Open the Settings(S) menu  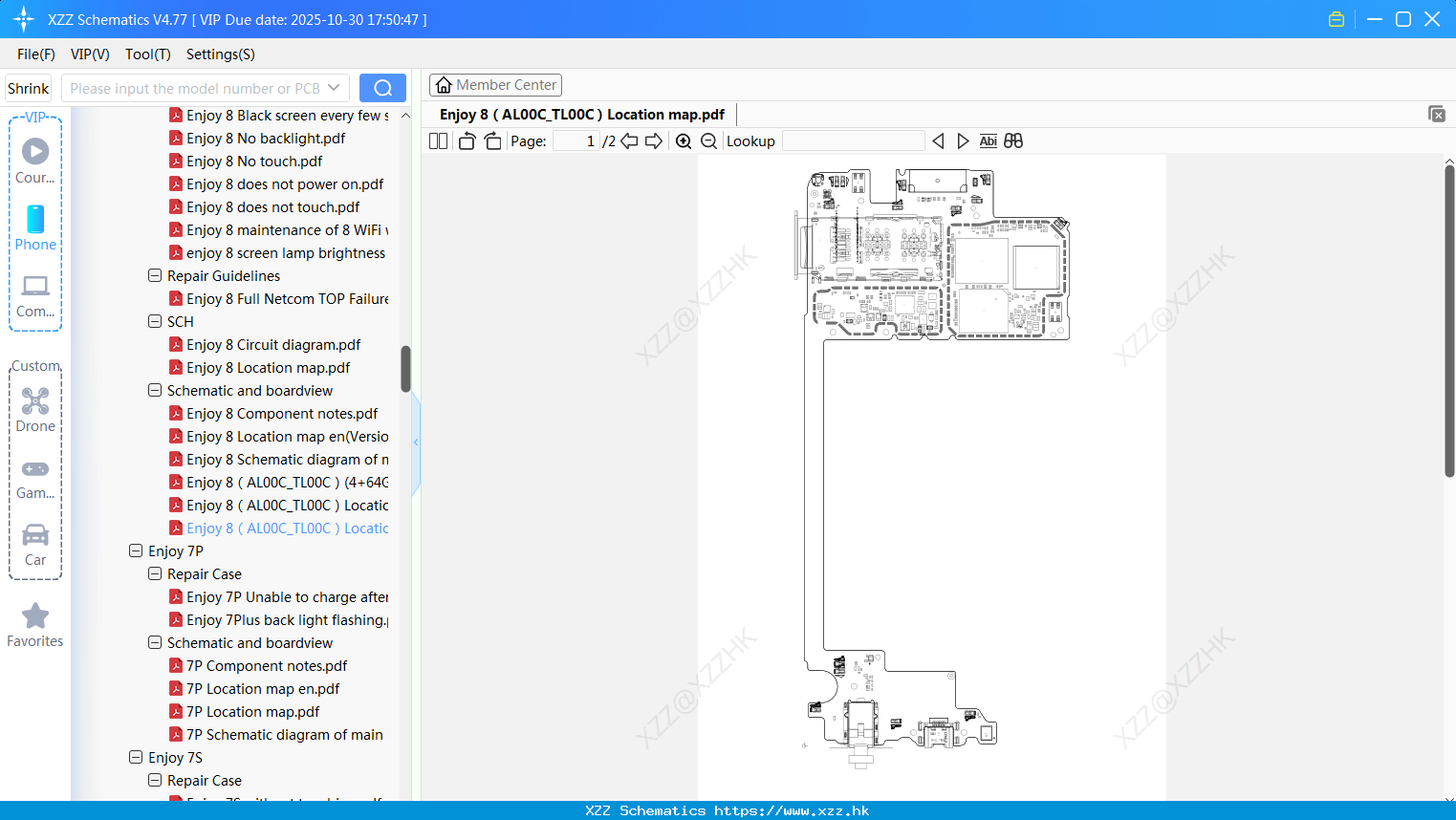coord(221,54)
